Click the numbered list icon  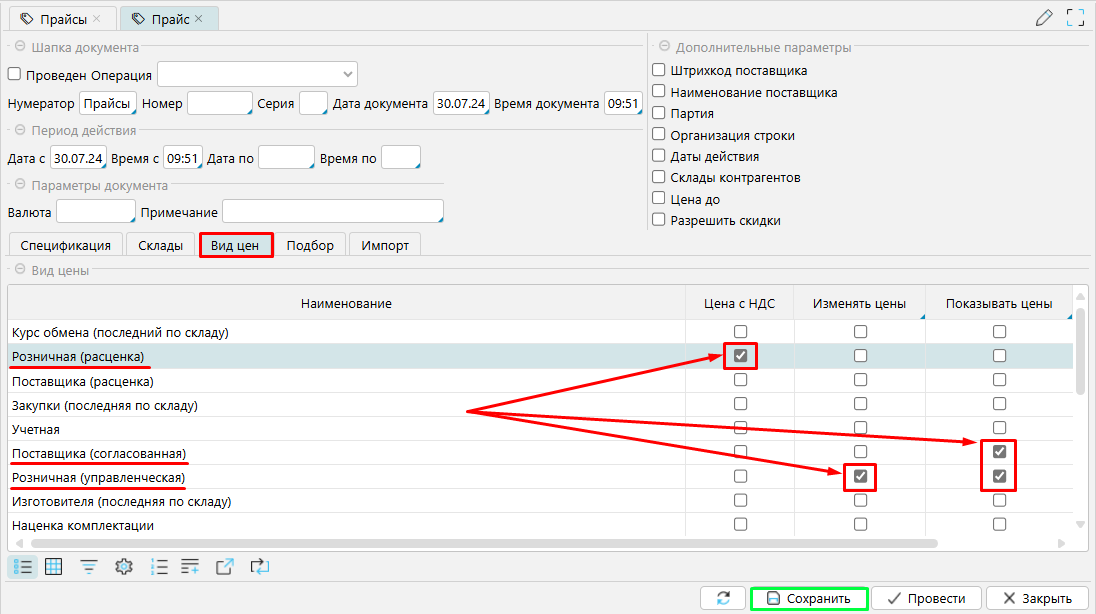(x=158, y=566)
